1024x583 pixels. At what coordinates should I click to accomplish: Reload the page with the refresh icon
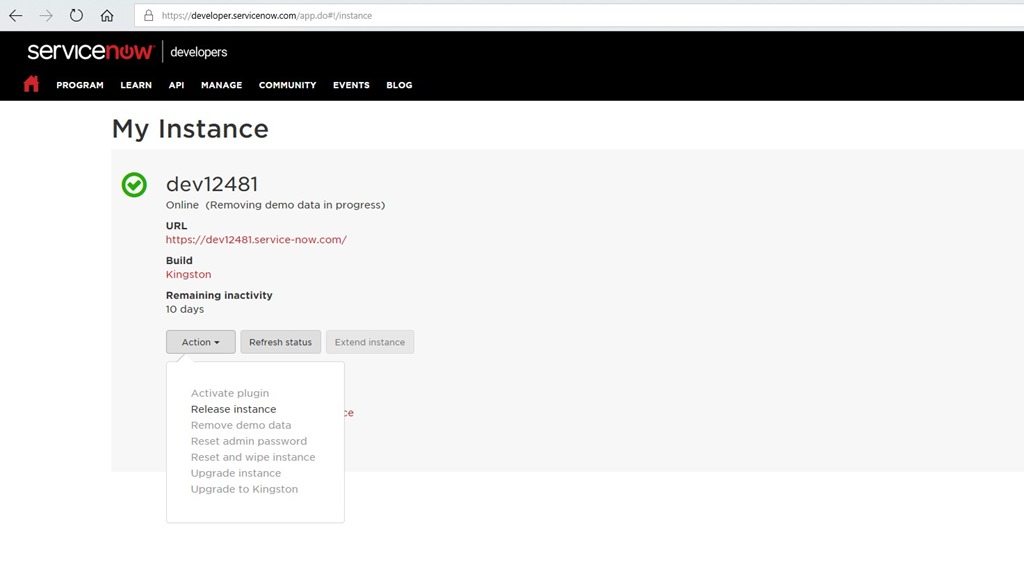point(76,15)
